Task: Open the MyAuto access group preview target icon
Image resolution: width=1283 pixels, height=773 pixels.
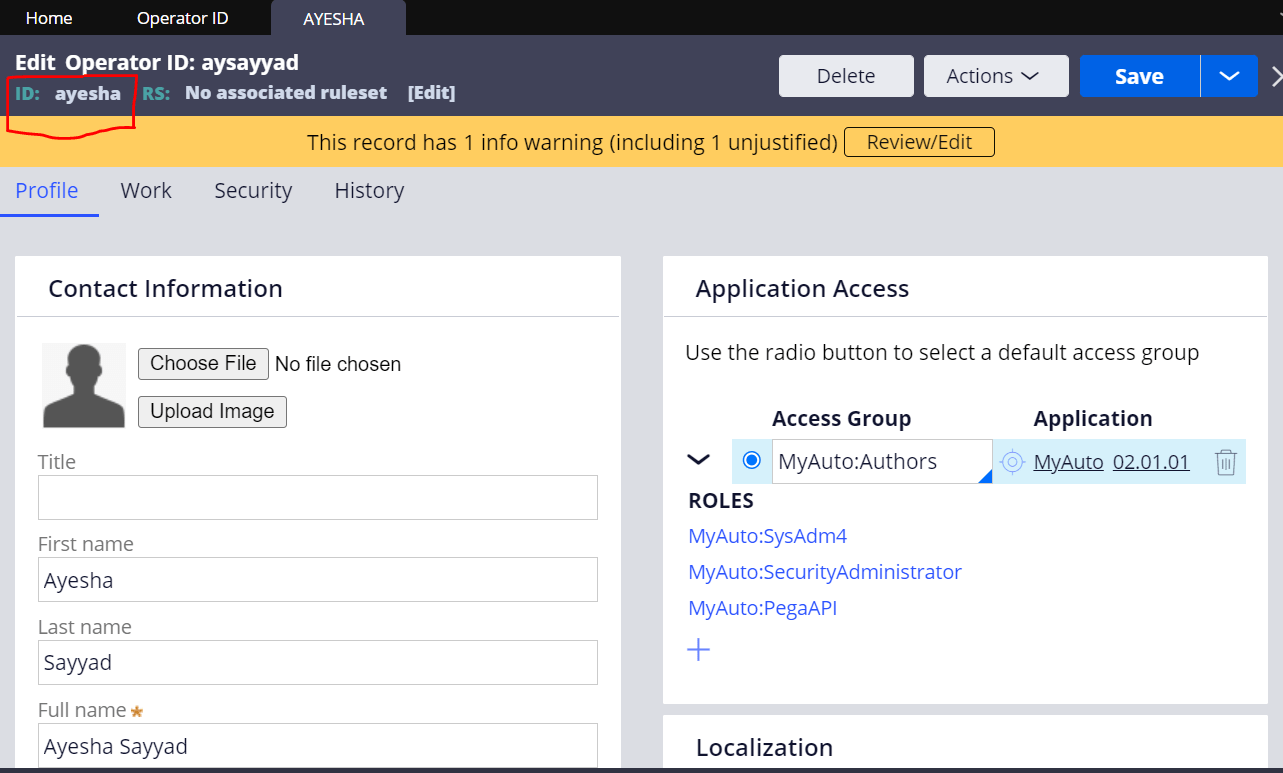Action: coord(1012,462)
